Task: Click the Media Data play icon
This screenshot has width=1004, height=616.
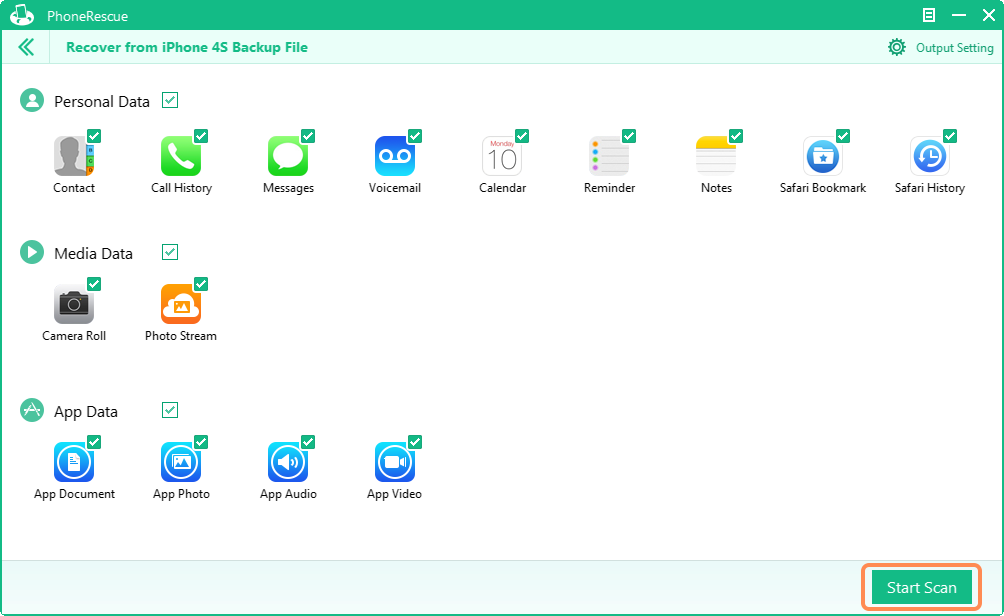Action: (32, 252)
